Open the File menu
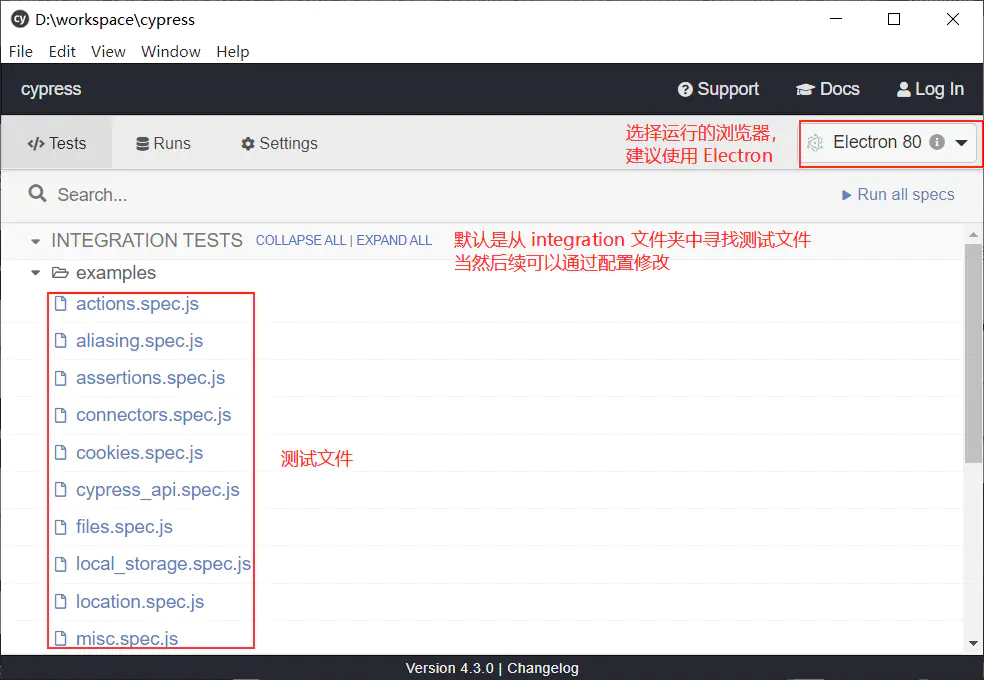The width and height of the screenshot is (984, 680). pyautogui.click(x=21, y=51)
